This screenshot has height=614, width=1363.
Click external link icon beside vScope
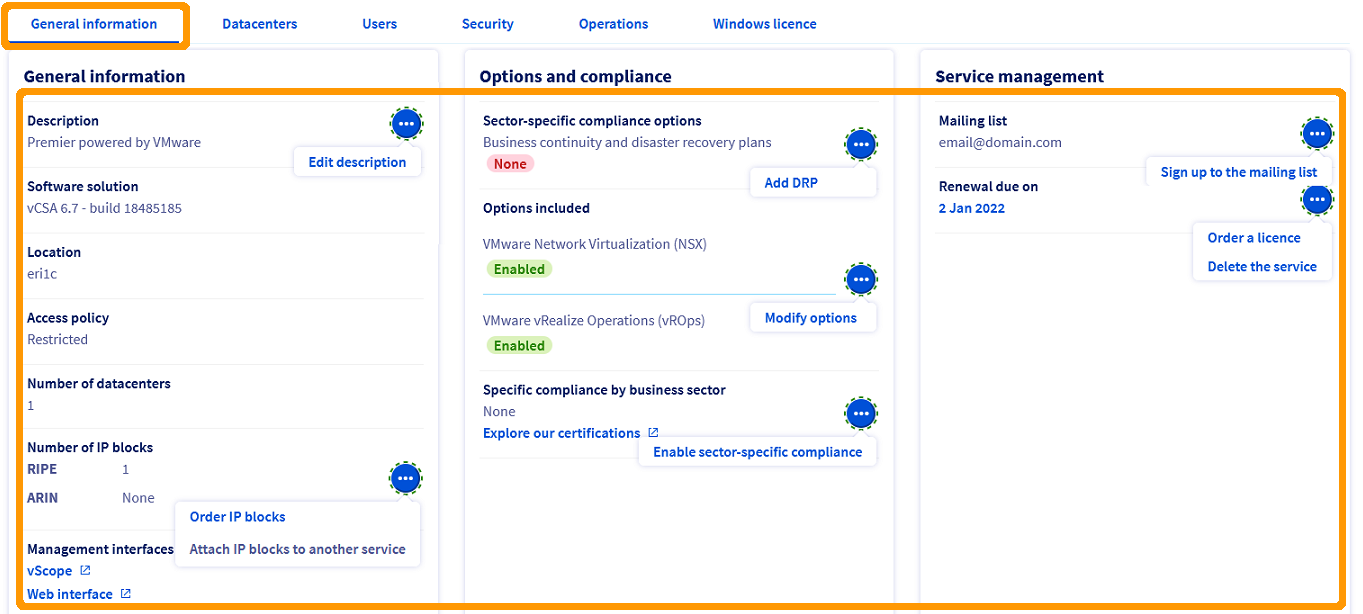coord(85,571)
